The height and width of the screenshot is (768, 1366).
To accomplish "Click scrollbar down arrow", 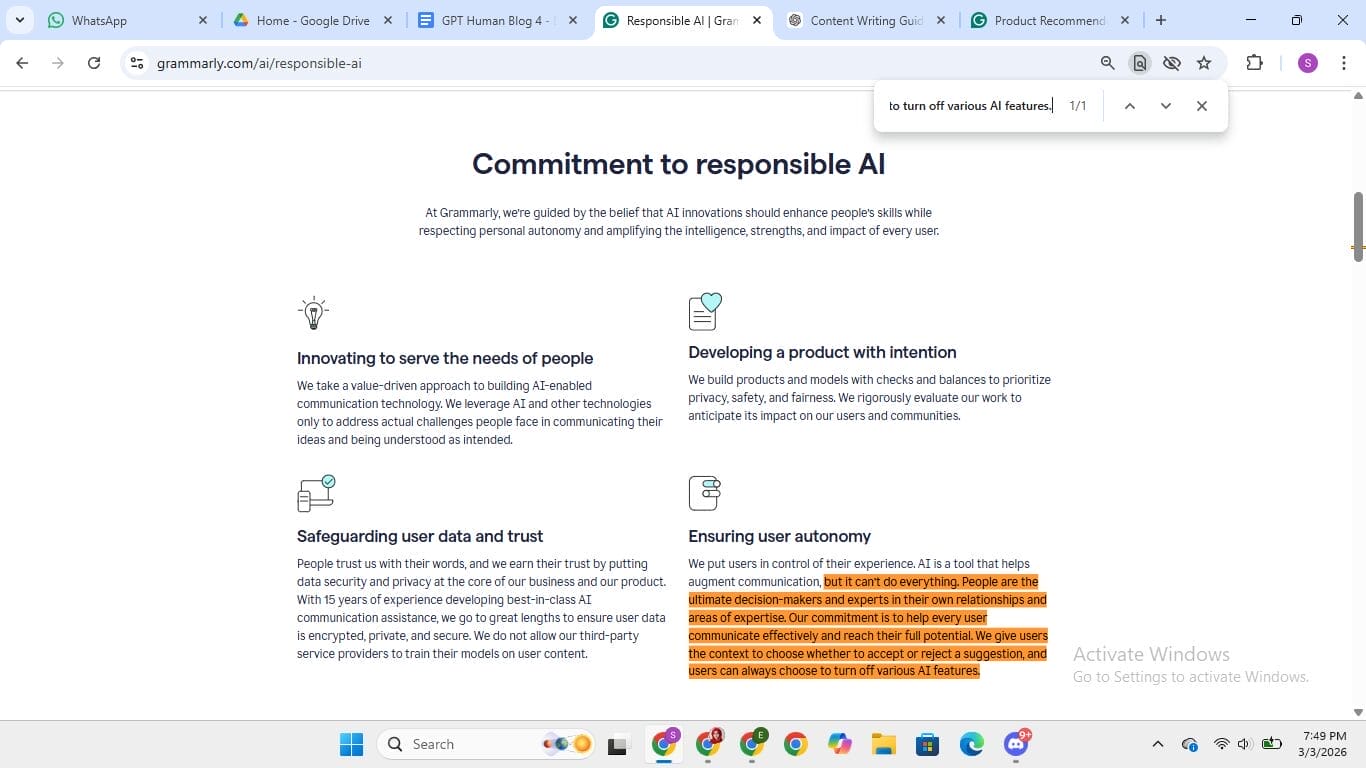I will click(1358, 712).
